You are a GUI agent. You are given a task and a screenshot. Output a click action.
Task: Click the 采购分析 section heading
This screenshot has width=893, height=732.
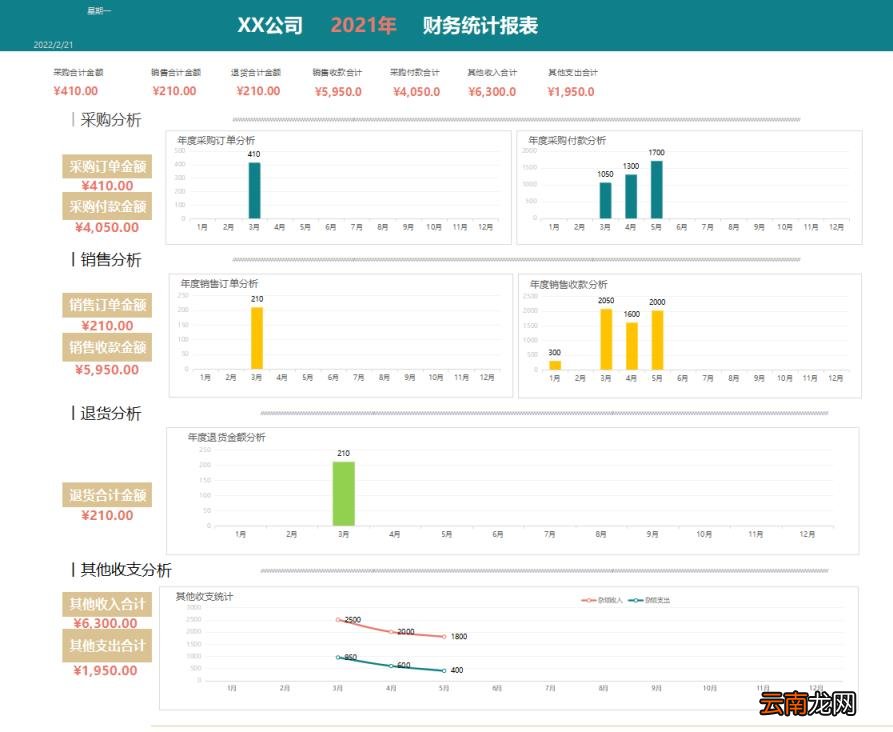(110, 120)
